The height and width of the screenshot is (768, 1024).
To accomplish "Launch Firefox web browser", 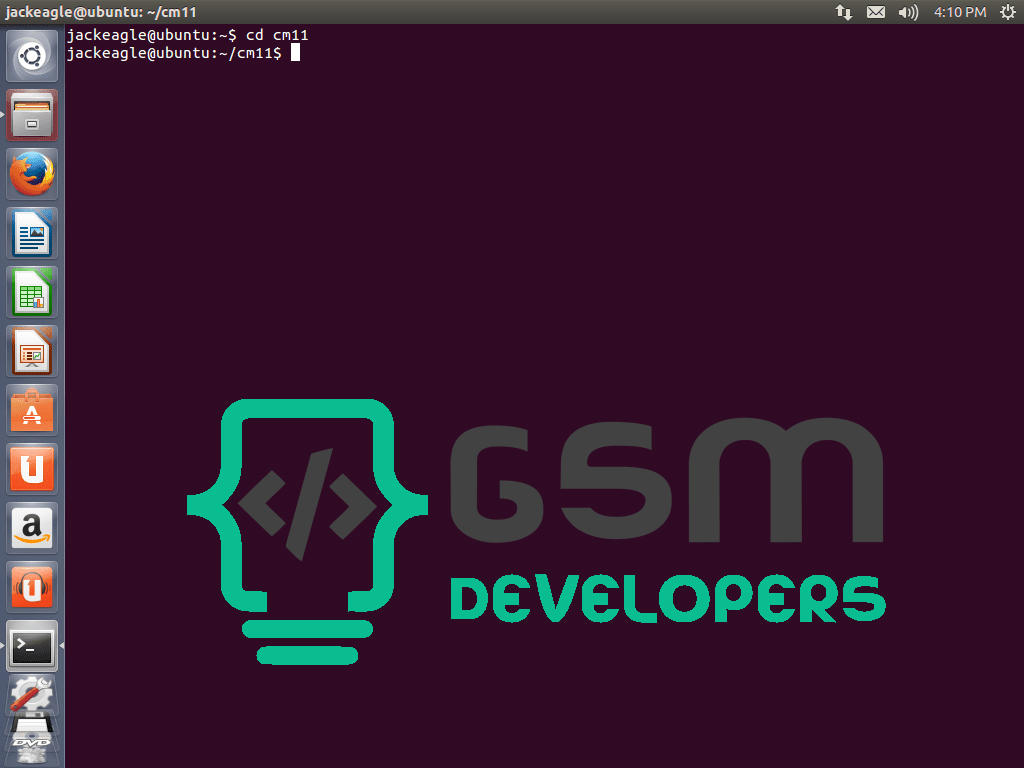I will coord(32,174).
